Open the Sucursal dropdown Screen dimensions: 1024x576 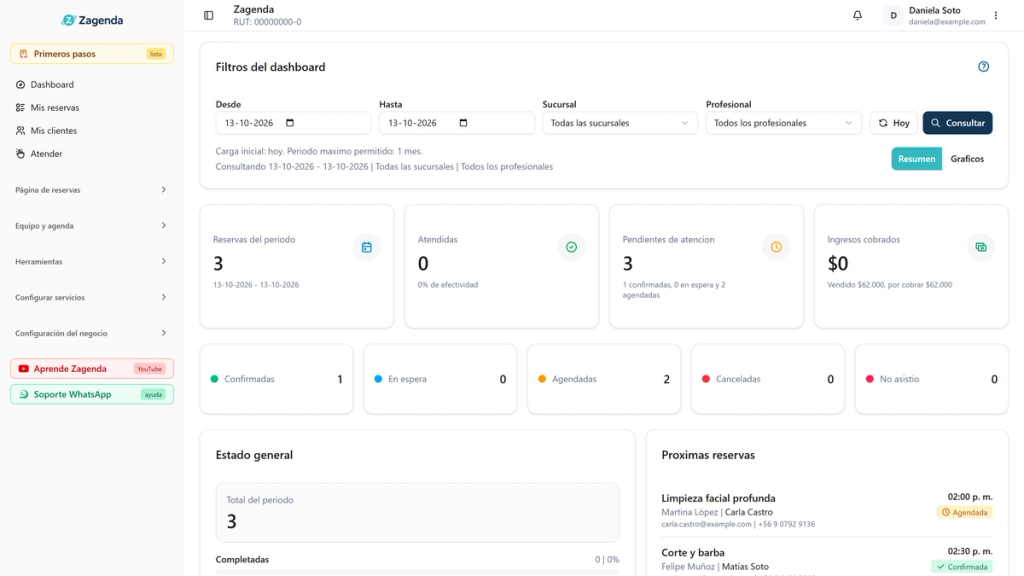[x=620, y=123]
